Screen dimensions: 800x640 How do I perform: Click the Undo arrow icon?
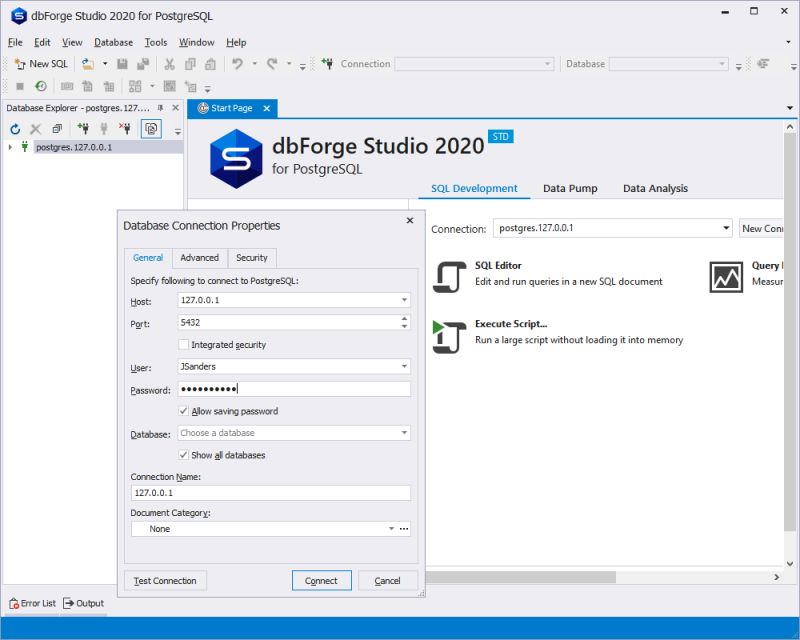(x=237, y=64)
